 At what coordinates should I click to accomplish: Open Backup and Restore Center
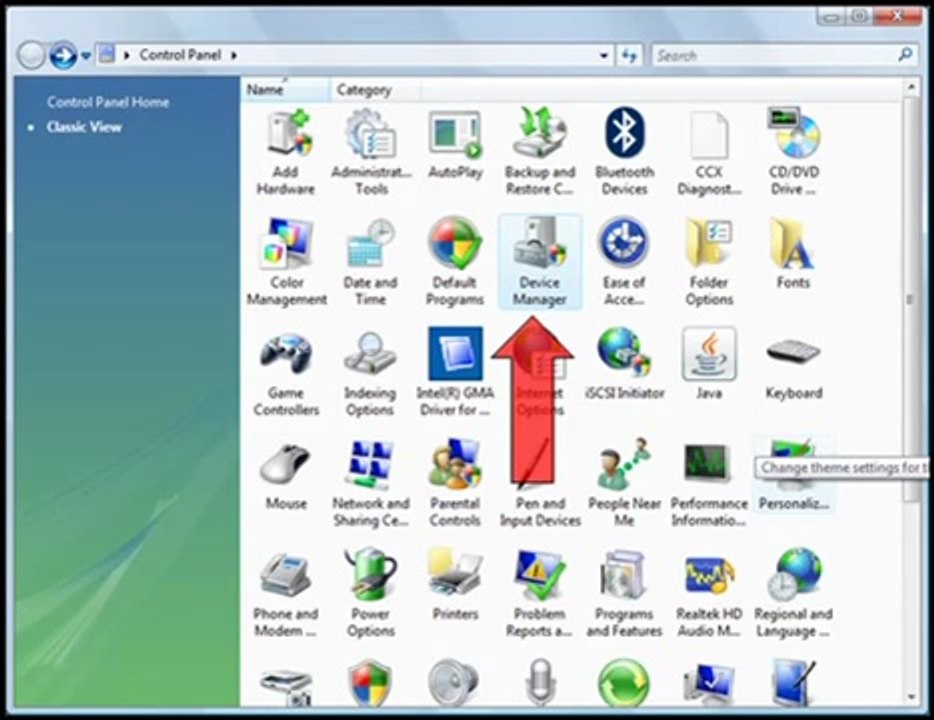click(x=540, y=153)
